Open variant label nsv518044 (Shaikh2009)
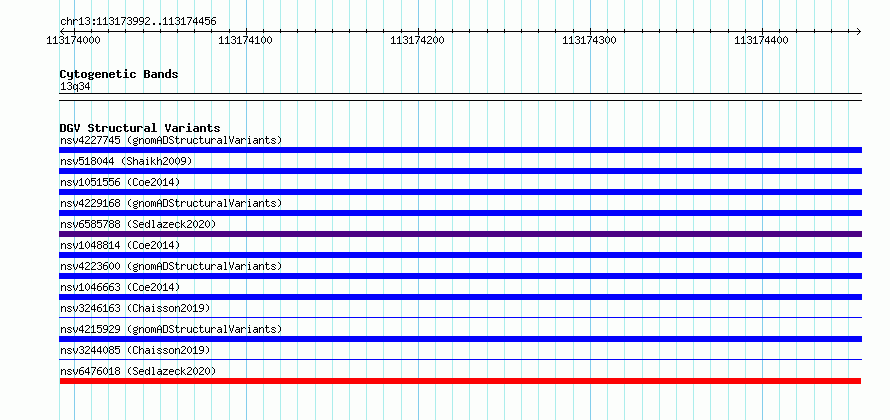This screenshot has width=890, height=420. [x=126, y=161]
